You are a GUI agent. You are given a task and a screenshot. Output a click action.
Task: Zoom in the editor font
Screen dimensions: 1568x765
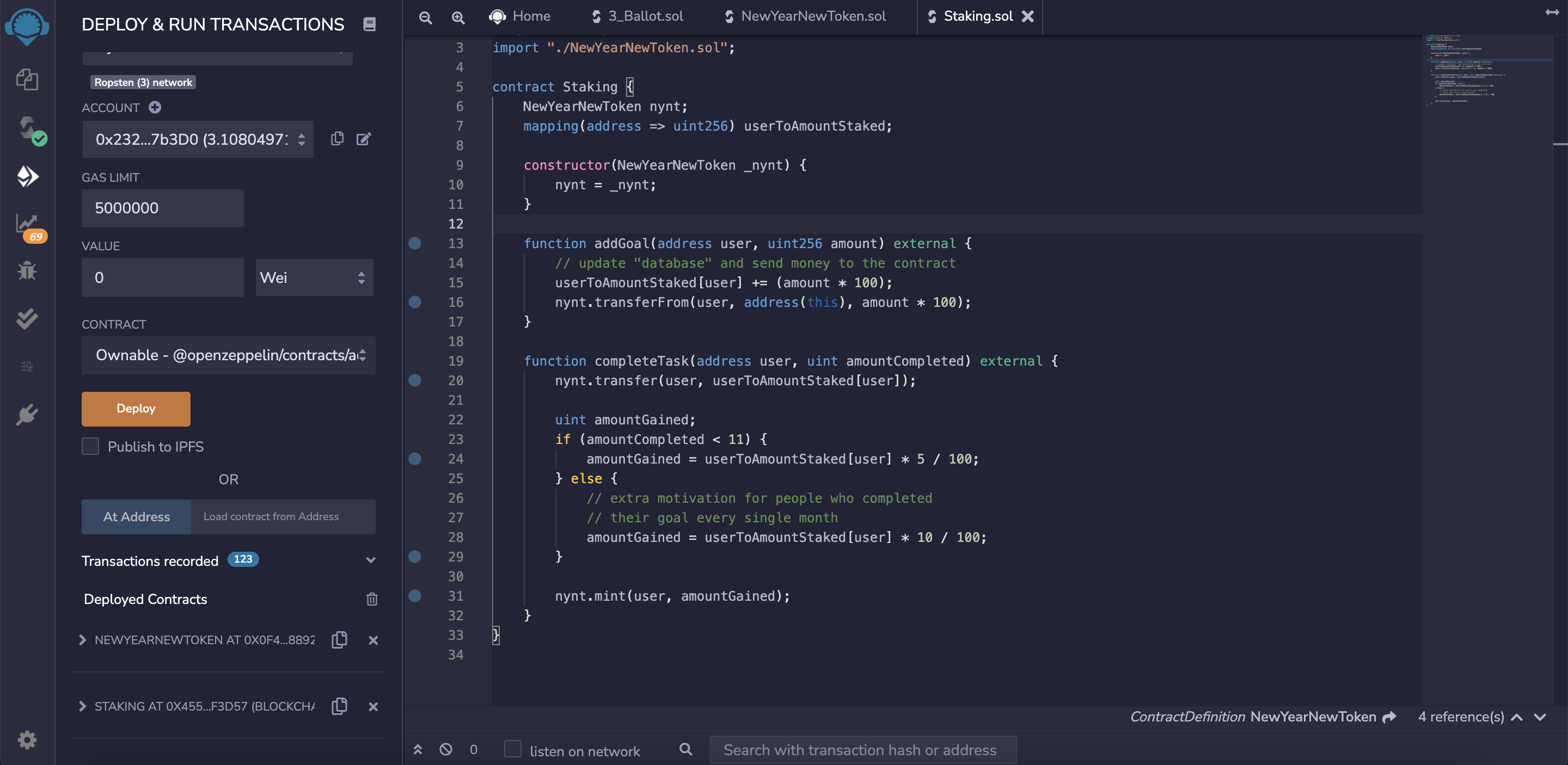click(x=458, y=17)
